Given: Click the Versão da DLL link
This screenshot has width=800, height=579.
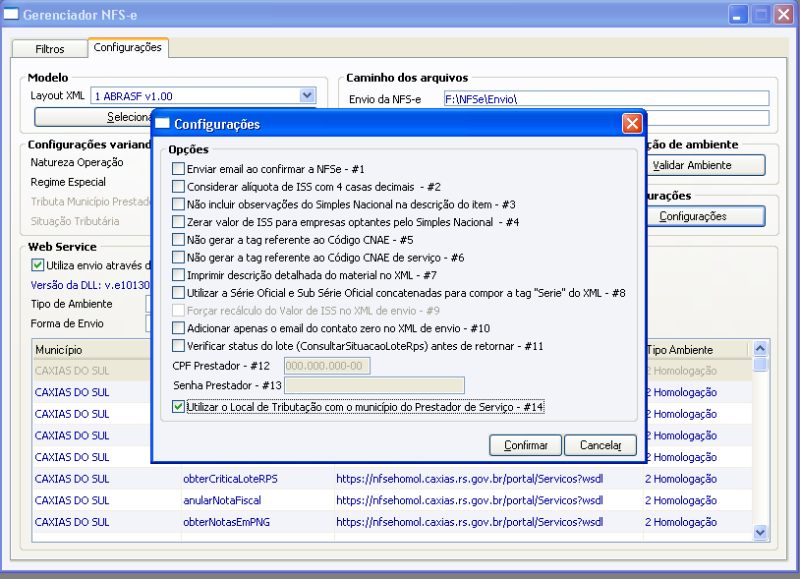Looking at the screenshot, I should point(70,284).
